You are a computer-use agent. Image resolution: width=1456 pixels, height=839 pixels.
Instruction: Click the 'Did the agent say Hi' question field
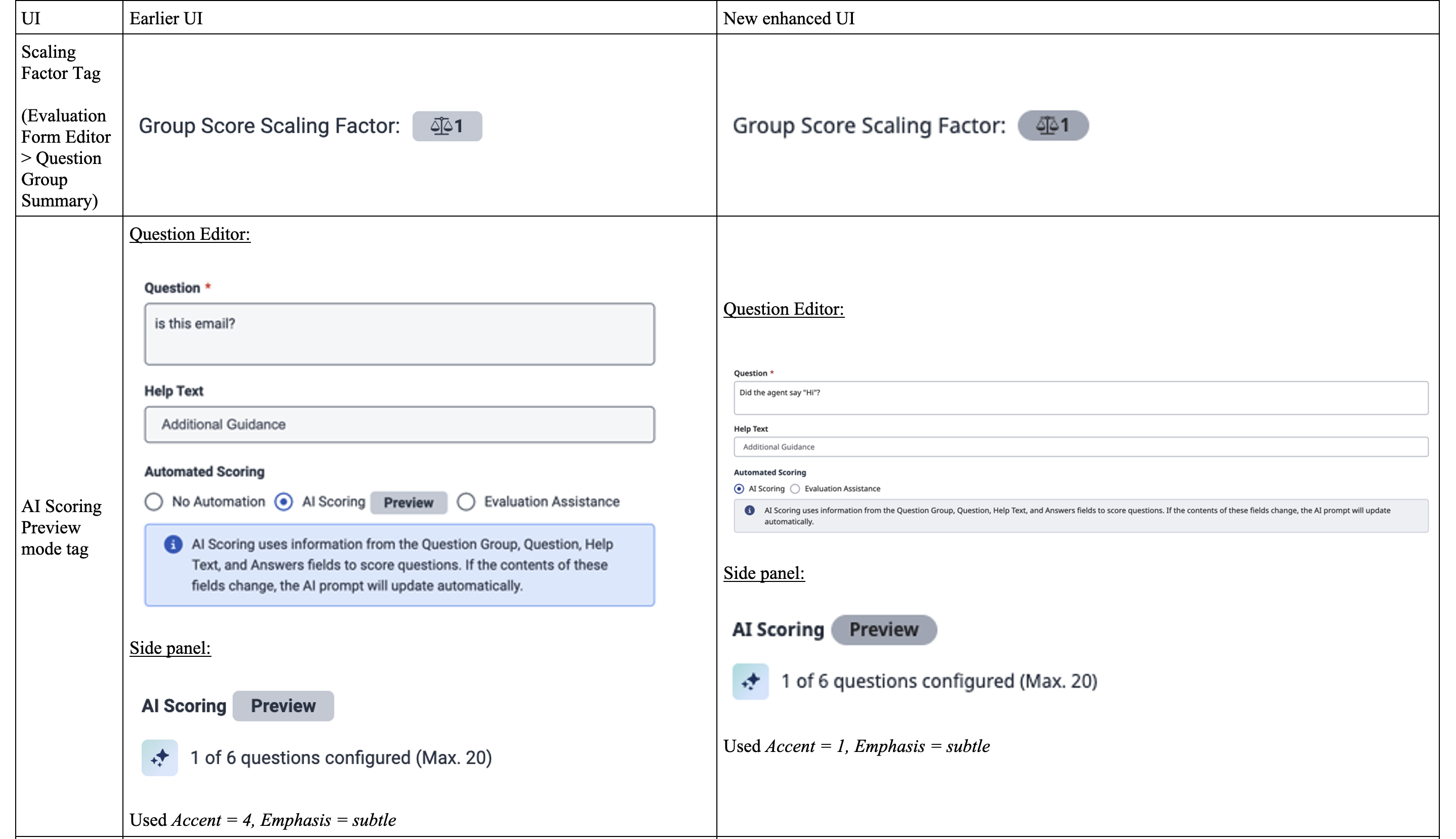coord(1081,398)
